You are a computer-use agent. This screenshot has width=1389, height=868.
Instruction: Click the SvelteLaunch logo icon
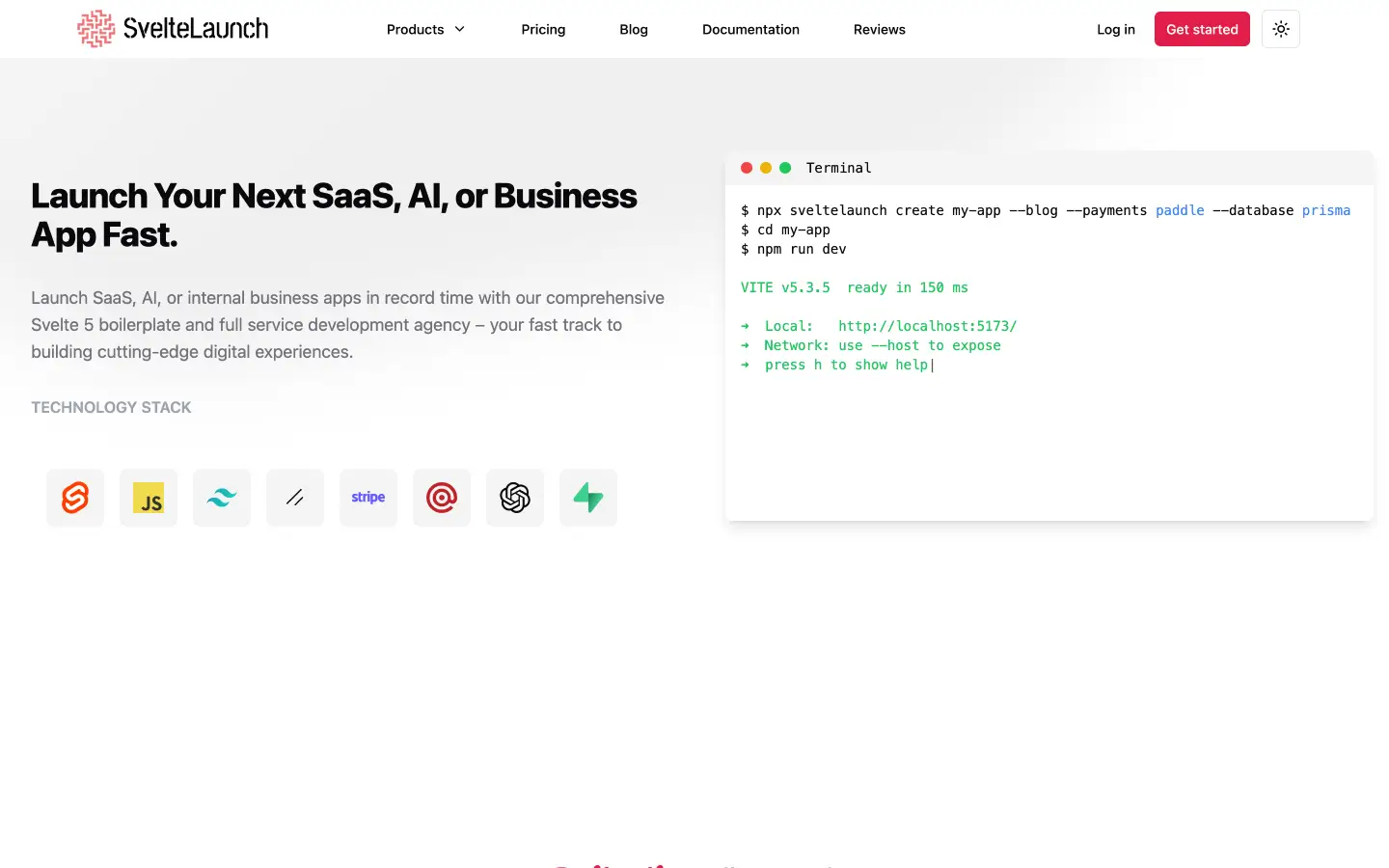tap(96, 29)
